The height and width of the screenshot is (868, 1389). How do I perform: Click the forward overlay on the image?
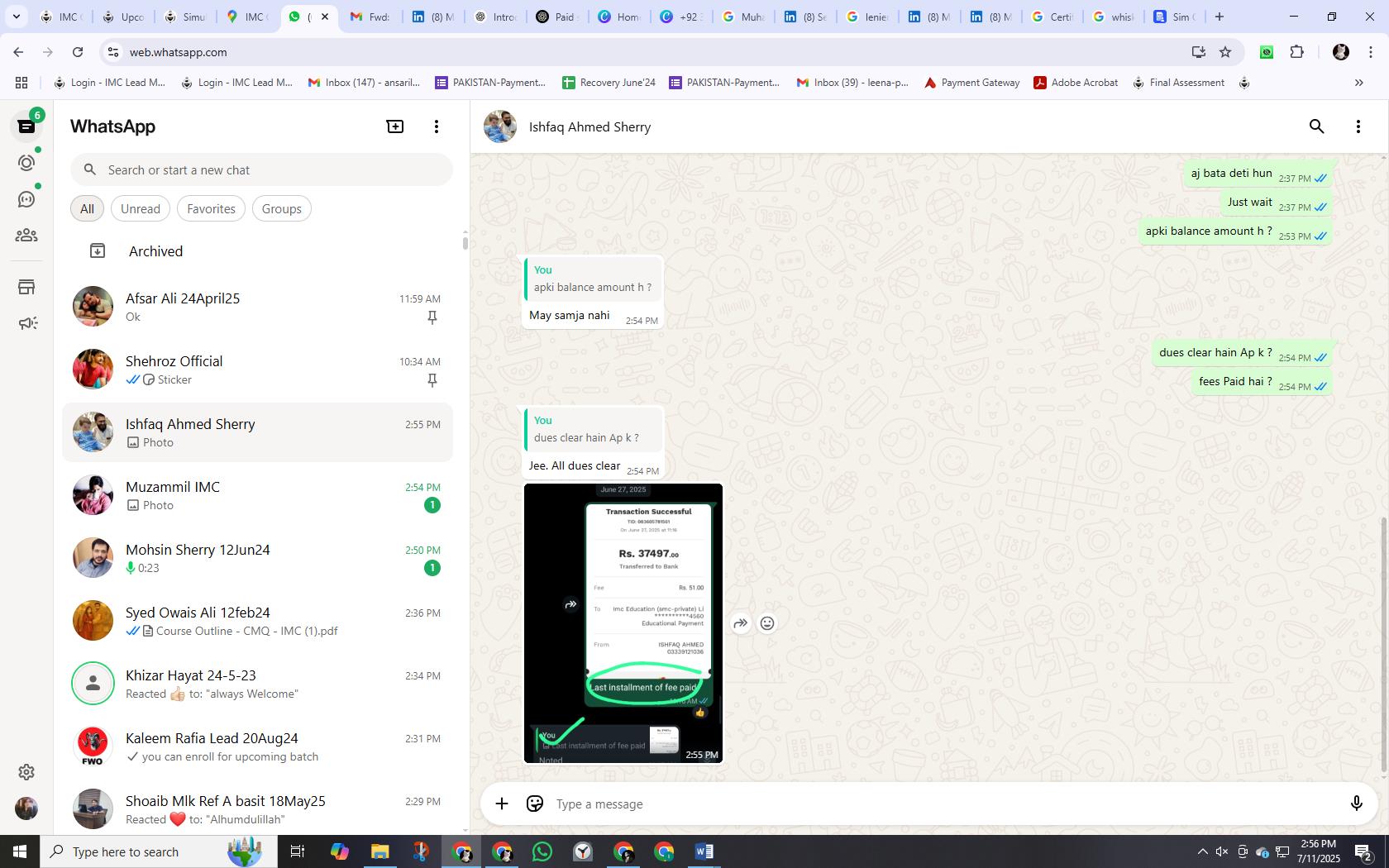570,604
